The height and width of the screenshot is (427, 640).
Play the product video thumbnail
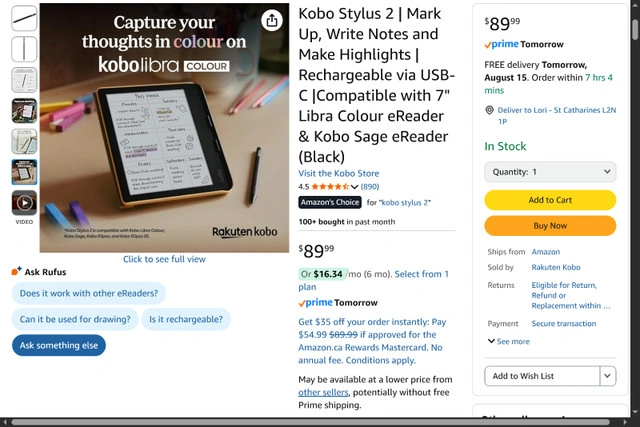(24, 203)
